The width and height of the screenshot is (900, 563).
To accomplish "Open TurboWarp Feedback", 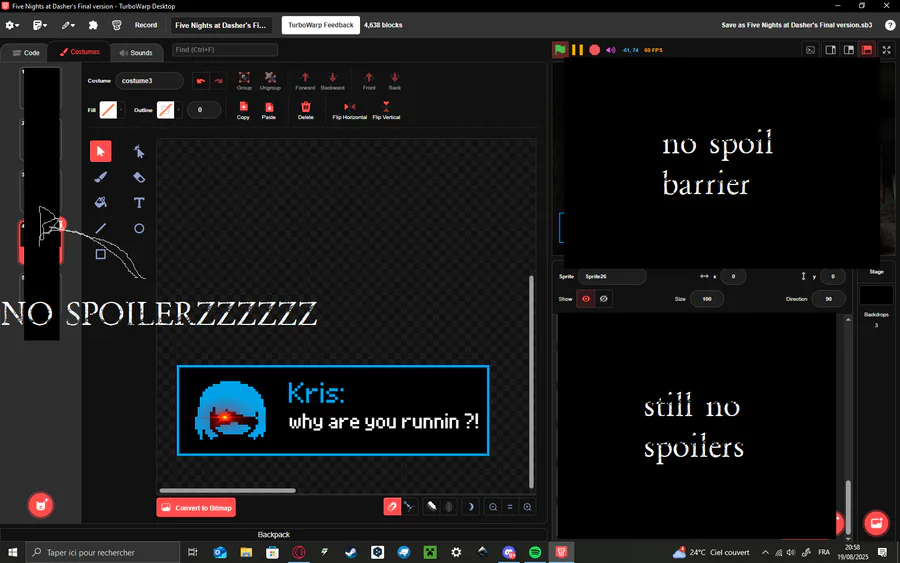I will tap(321, 25).
